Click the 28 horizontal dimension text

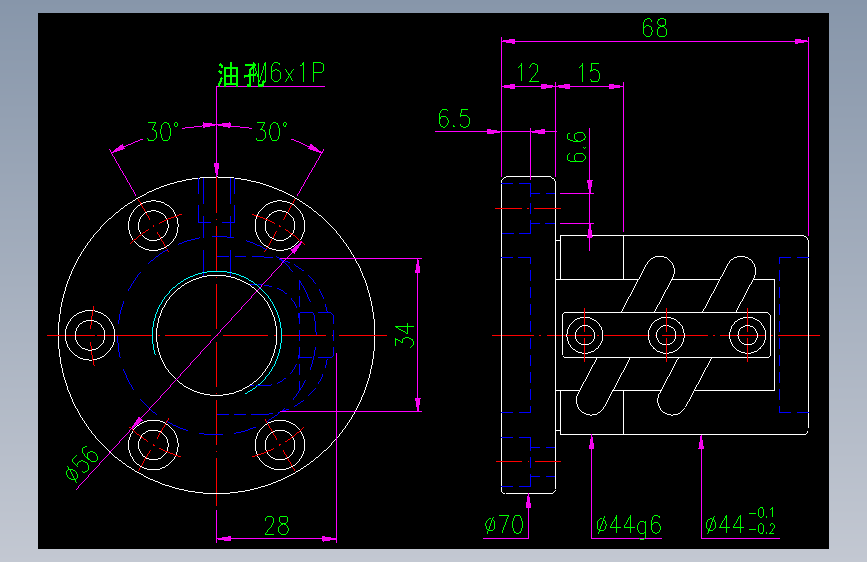point(276,526)
